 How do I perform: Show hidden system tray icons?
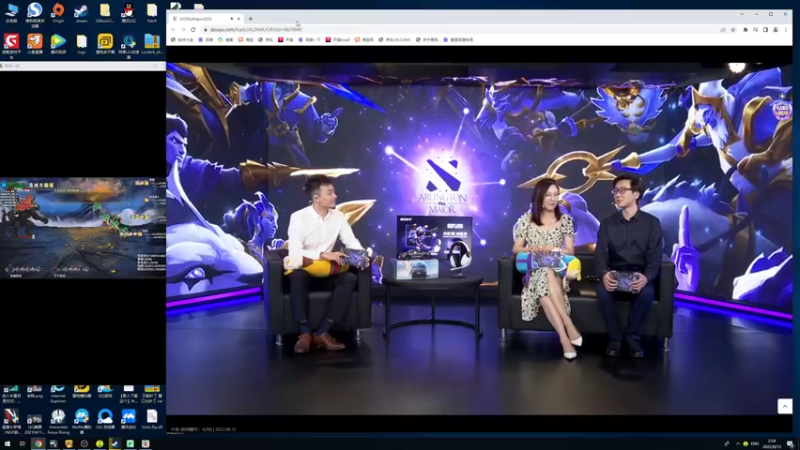click(x=737, y=444)
